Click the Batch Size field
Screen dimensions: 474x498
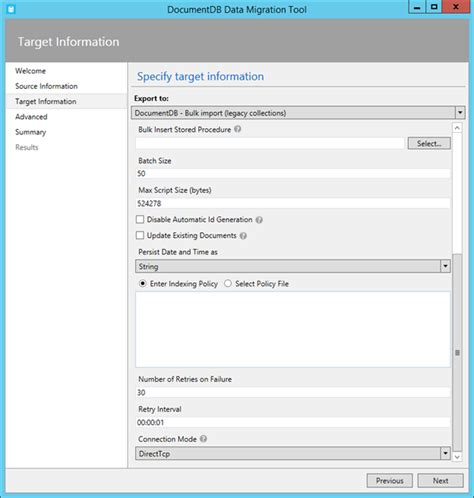coord(293,173)
